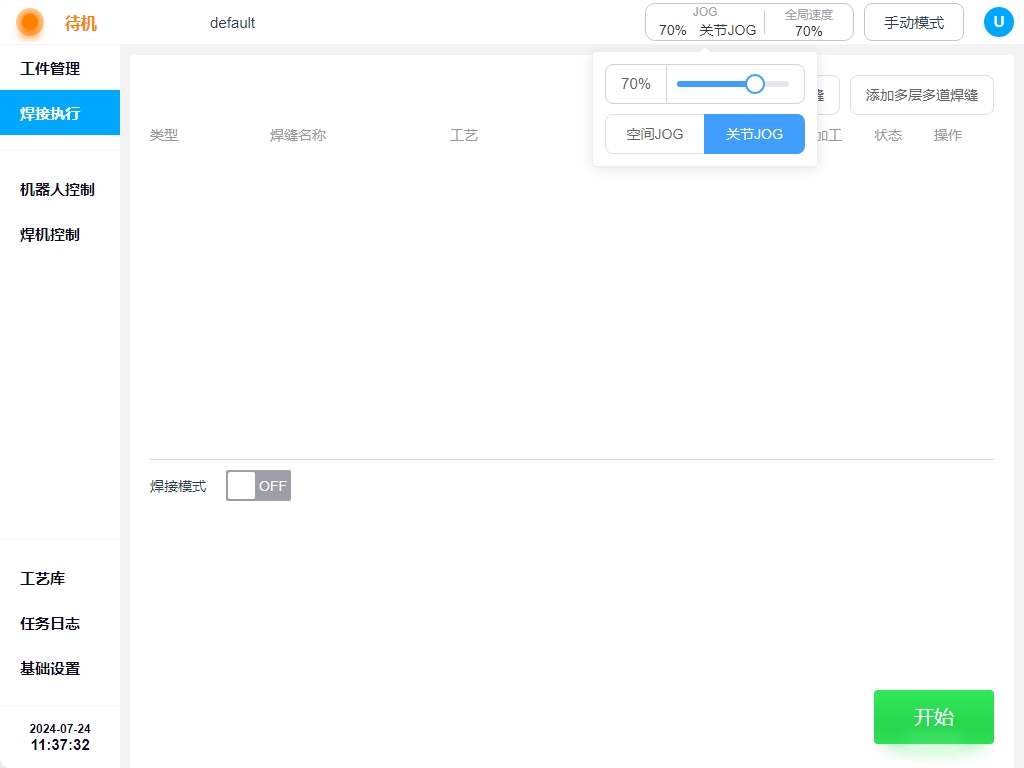This screenshot has width=1024, height=768.
Task: Click the 70% JOG speed input field
Action: [x=636, y=84]
